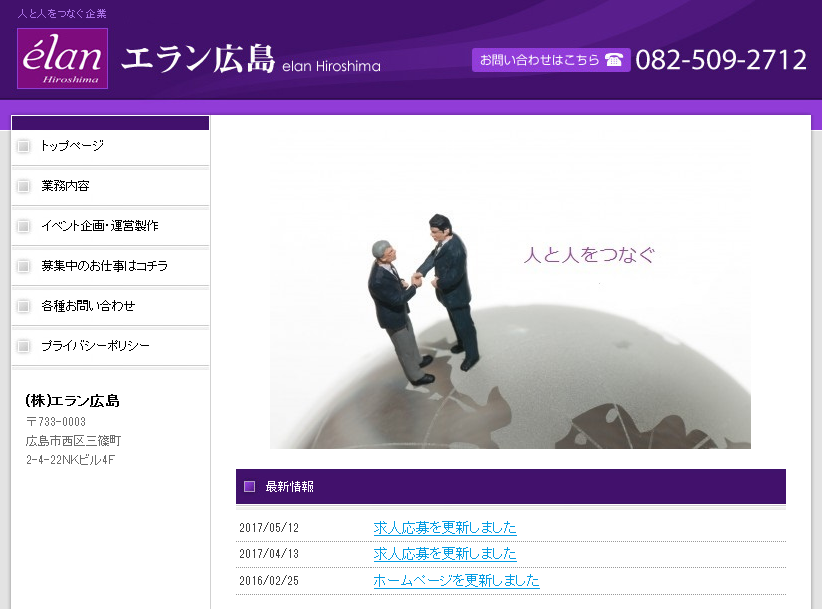Open 募集中のお仕事はコチラ menu item

(110, 266)
